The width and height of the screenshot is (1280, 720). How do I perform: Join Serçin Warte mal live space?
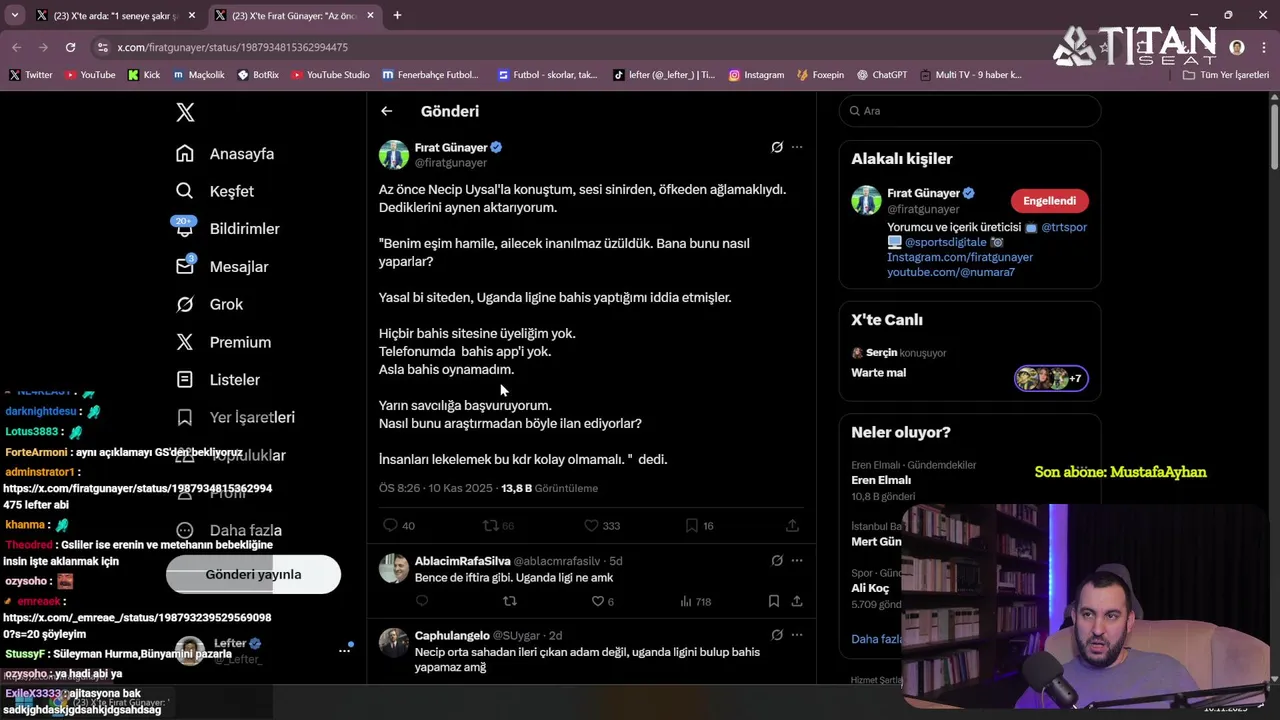(x=970, y=364)
